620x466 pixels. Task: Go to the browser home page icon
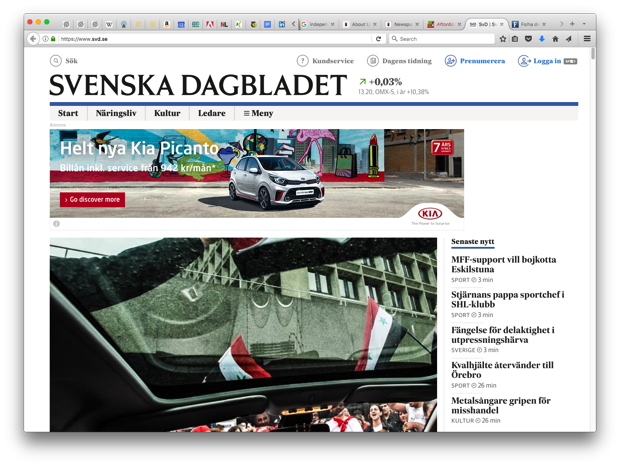555,39
